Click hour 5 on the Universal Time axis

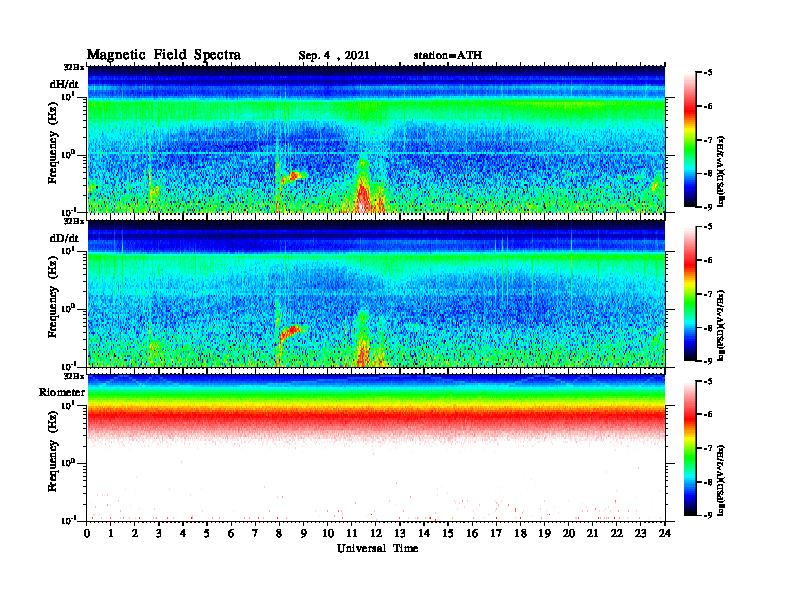click(207, 534)
